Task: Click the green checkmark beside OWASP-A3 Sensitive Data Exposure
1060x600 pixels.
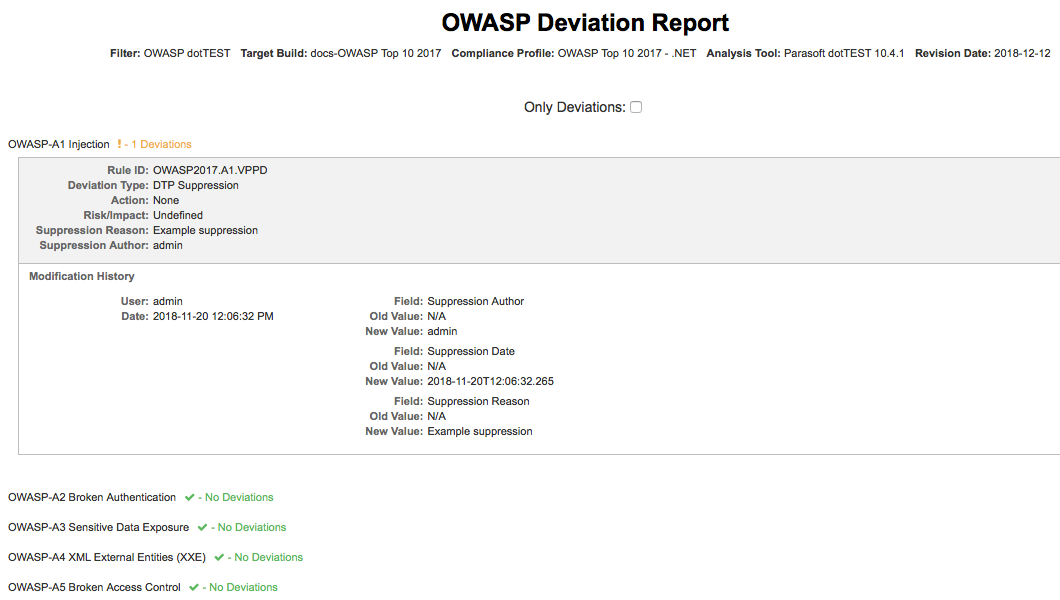Action: (x=202, y=527)
